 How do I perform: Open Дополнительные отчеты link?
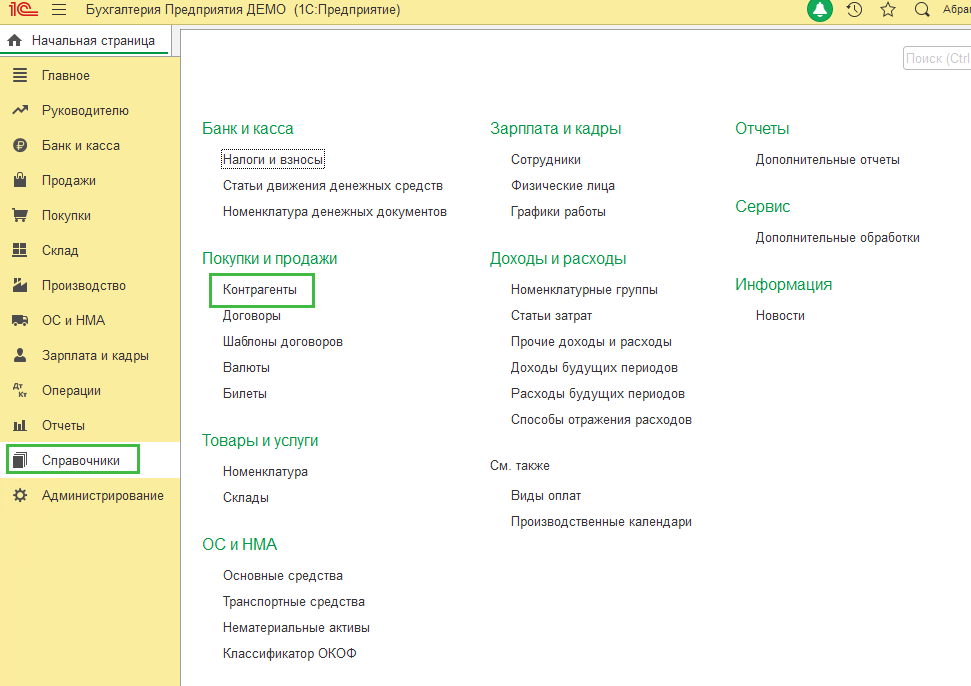827,160
